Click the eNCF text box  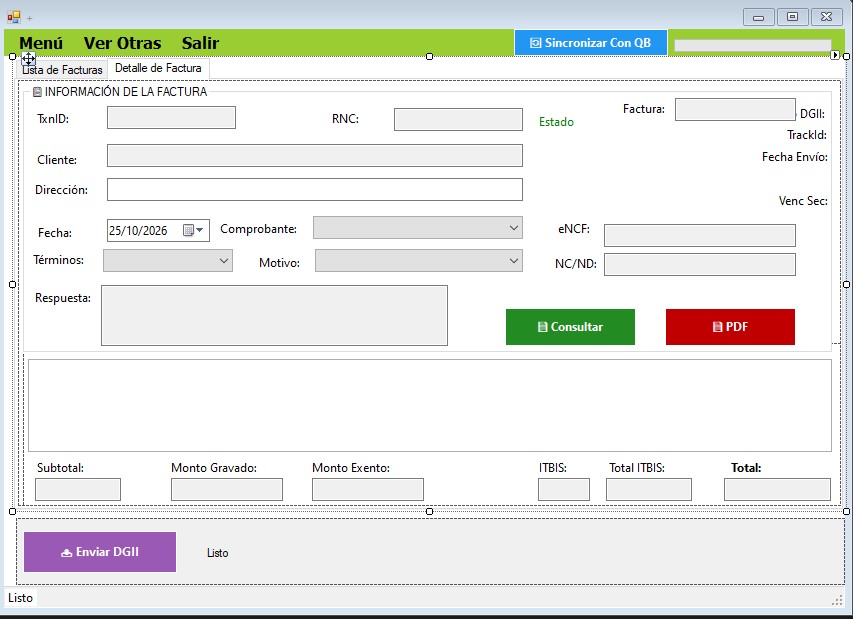(x=700, y=236)
